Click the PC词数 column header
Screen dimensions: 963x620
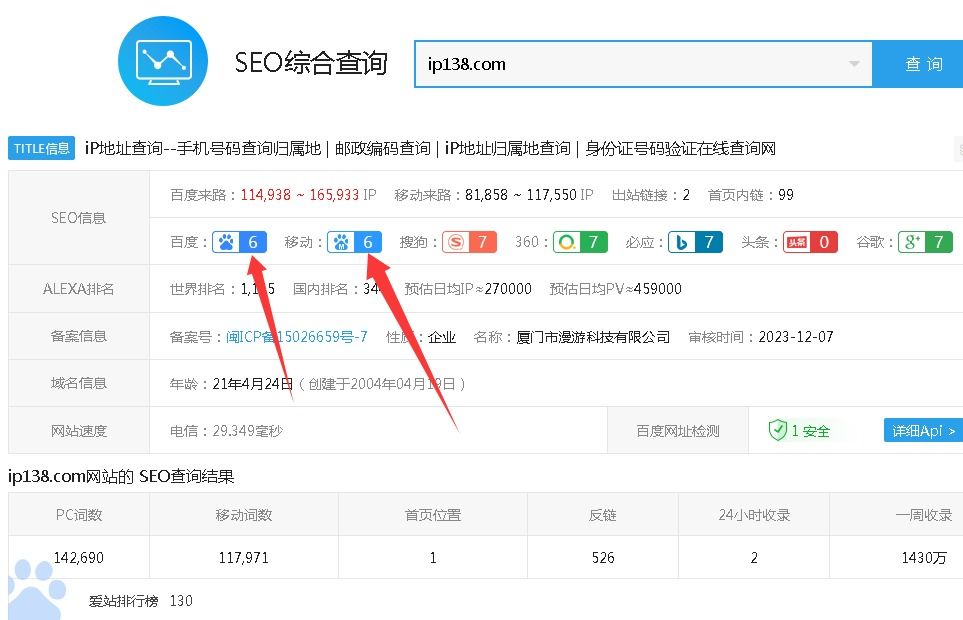tap(79, 515)
